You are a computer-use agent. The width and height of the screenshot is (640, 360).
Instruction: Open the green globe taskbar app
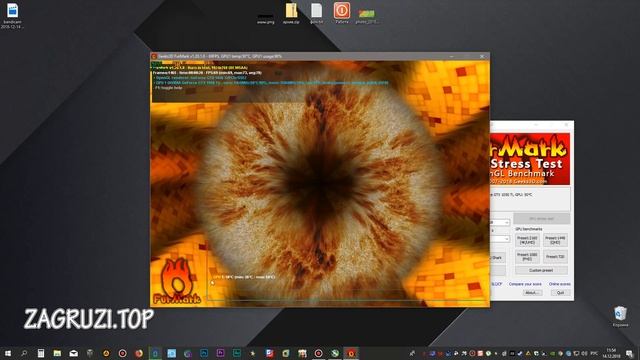(335, 353)
